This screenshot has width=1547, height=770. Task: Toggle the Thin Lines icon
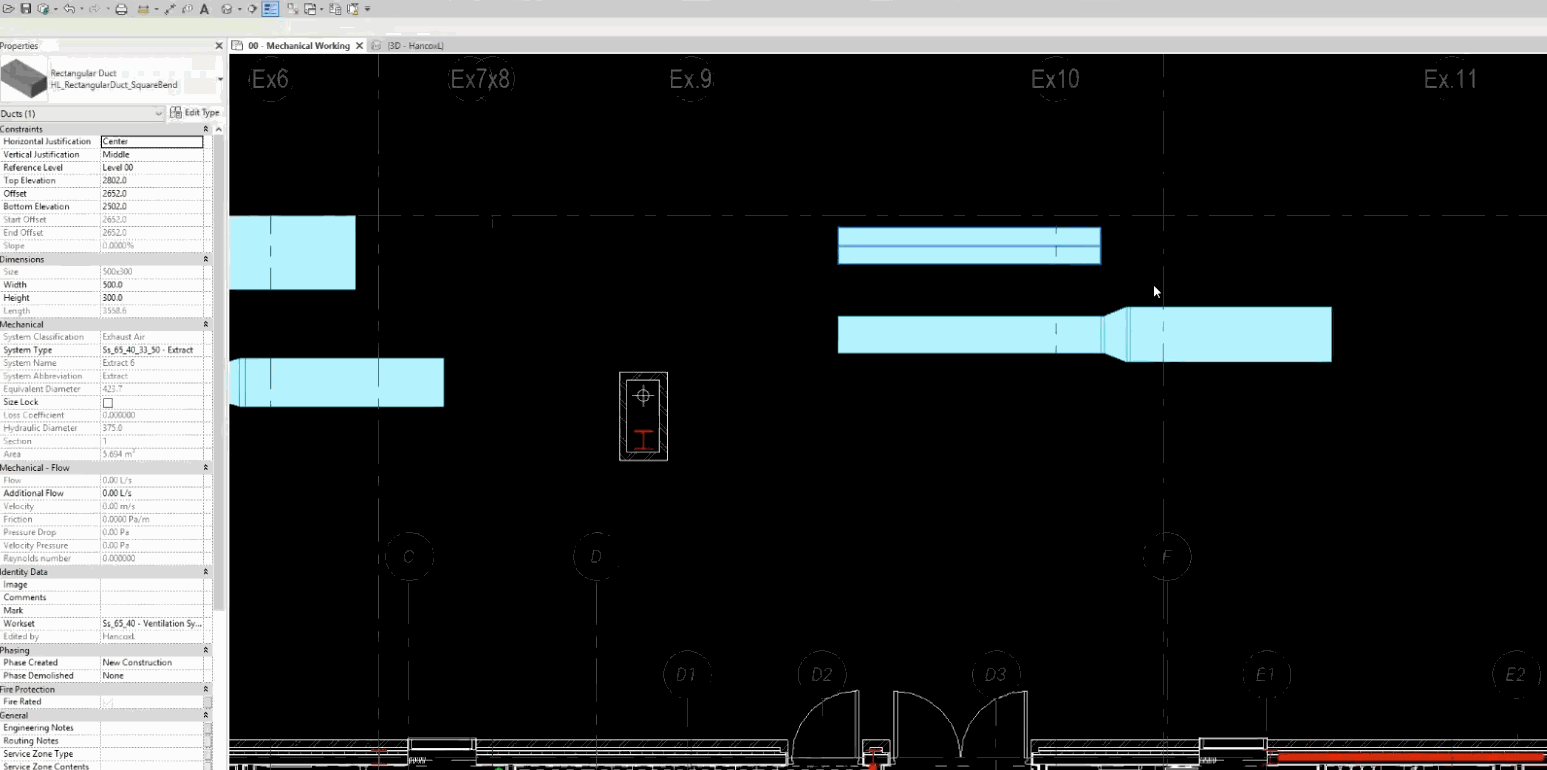pos(271,9)
